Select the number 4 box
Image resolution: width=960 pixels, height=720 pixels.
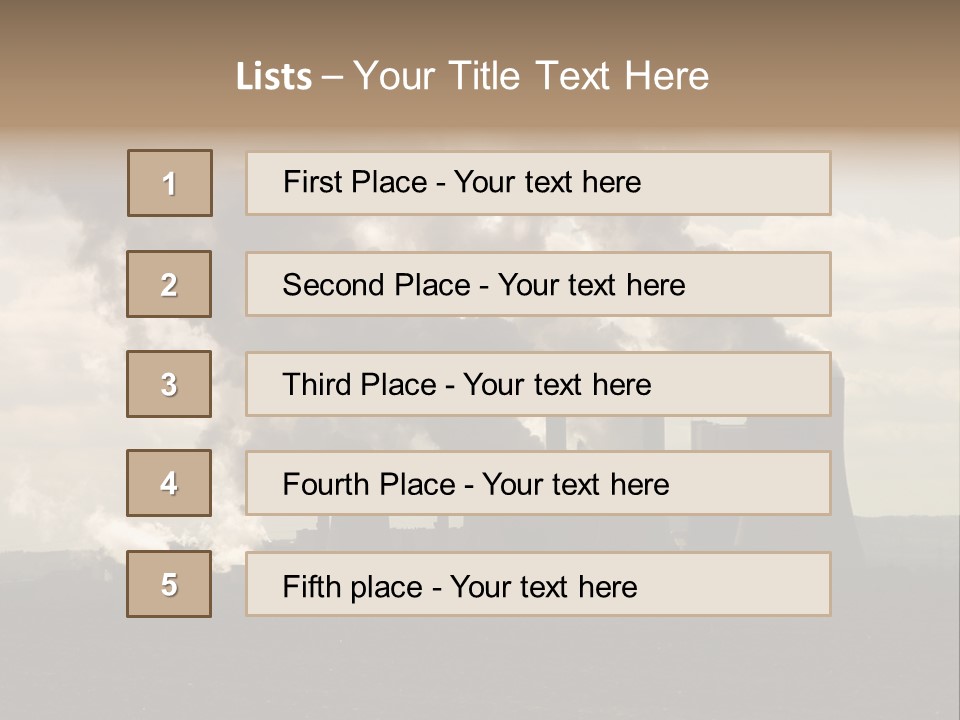click(169, 483)
